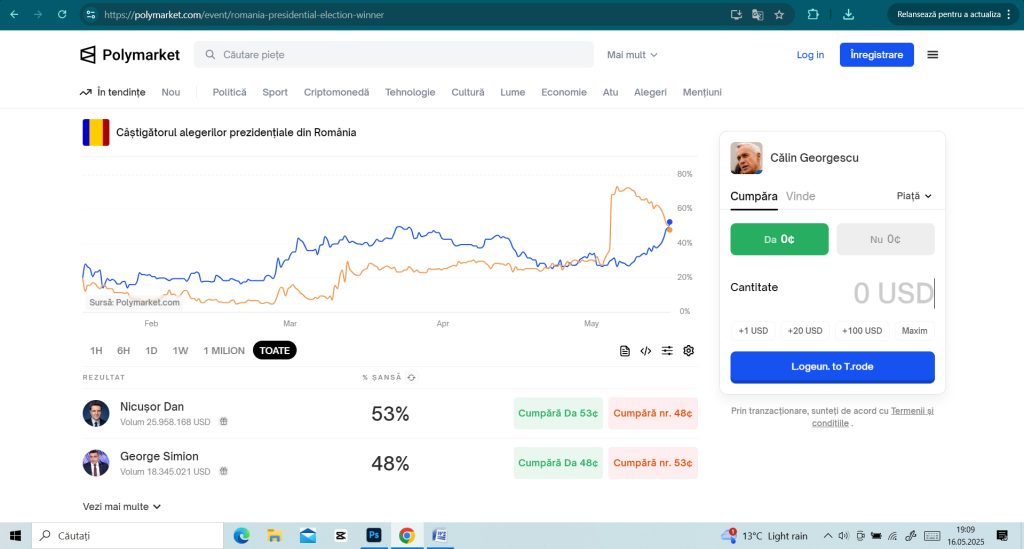Select the 1H chart range
This screenshot has width=1024, height=549.
coord(96,351)
